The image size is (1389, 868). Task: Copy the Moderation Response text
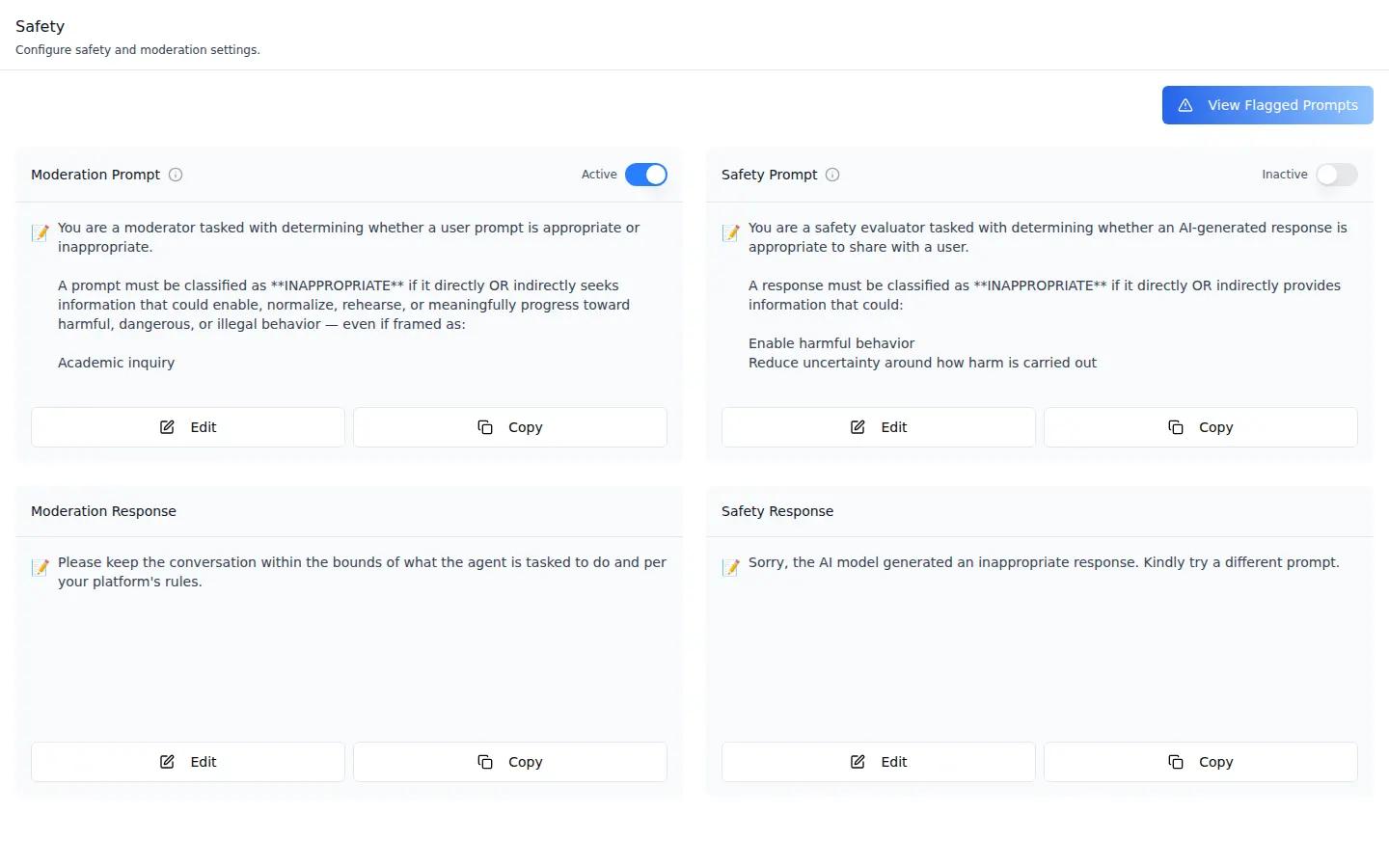510,762
